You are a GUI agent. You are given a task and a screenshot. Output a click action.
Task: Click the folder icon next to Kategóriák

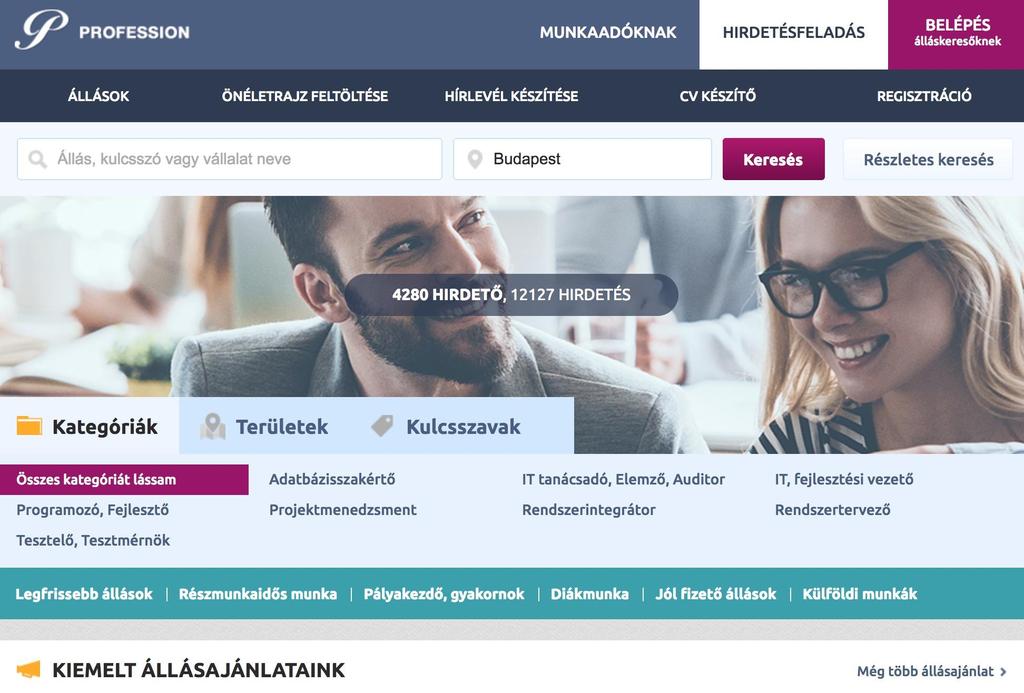[29, 426]
